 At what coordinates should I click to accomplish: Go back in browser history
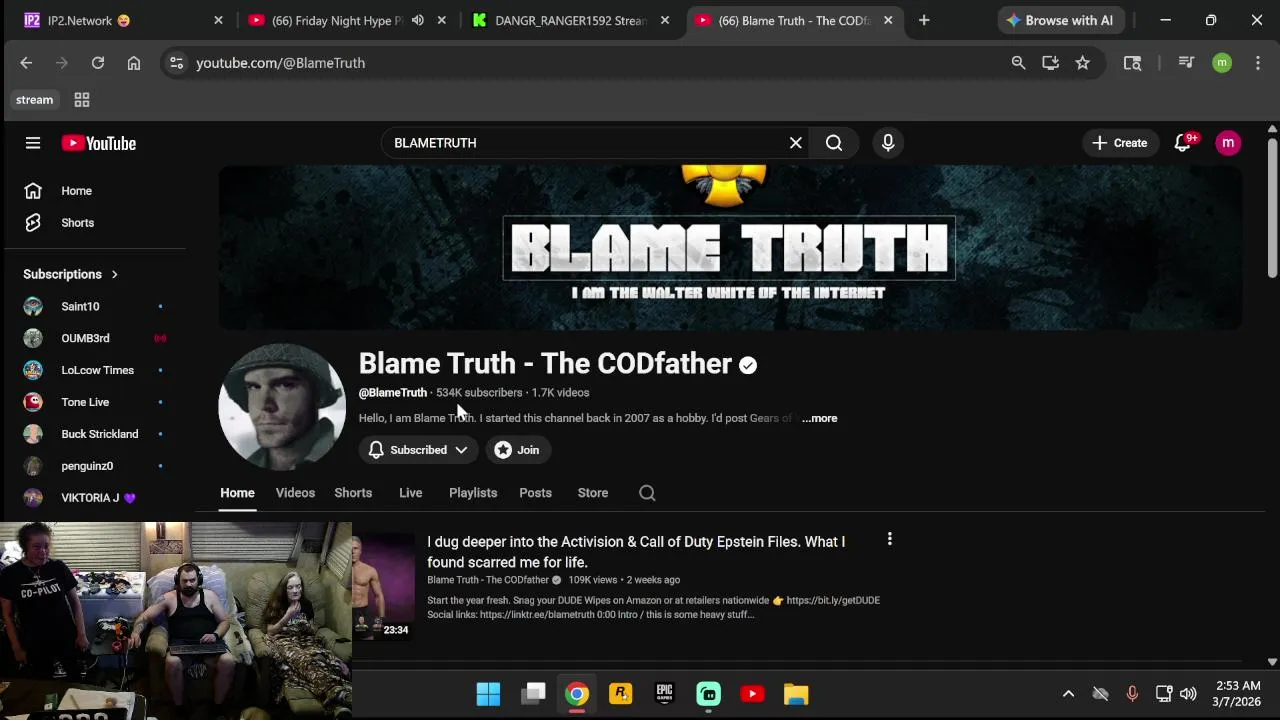pyautogui.click(x=26, y=63)
